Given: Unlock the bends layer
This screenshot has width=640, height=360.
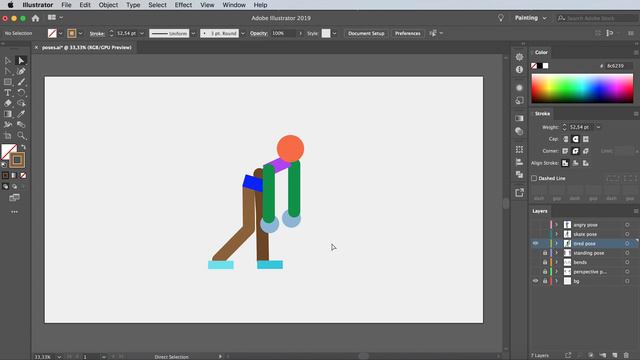Looking at the screenshot, I should 544,262.
